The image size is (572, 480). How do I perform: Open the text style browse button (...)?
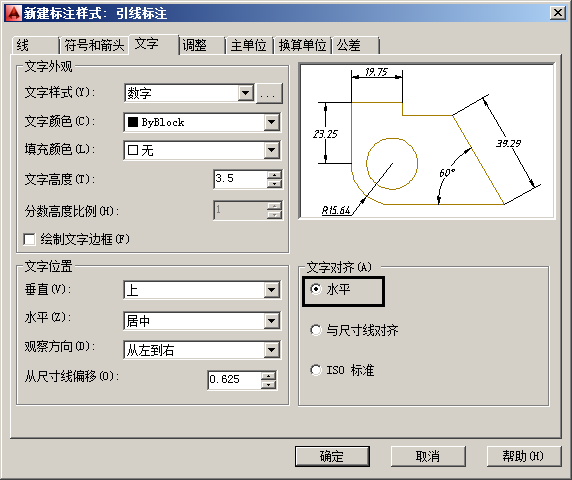[269, 94]
